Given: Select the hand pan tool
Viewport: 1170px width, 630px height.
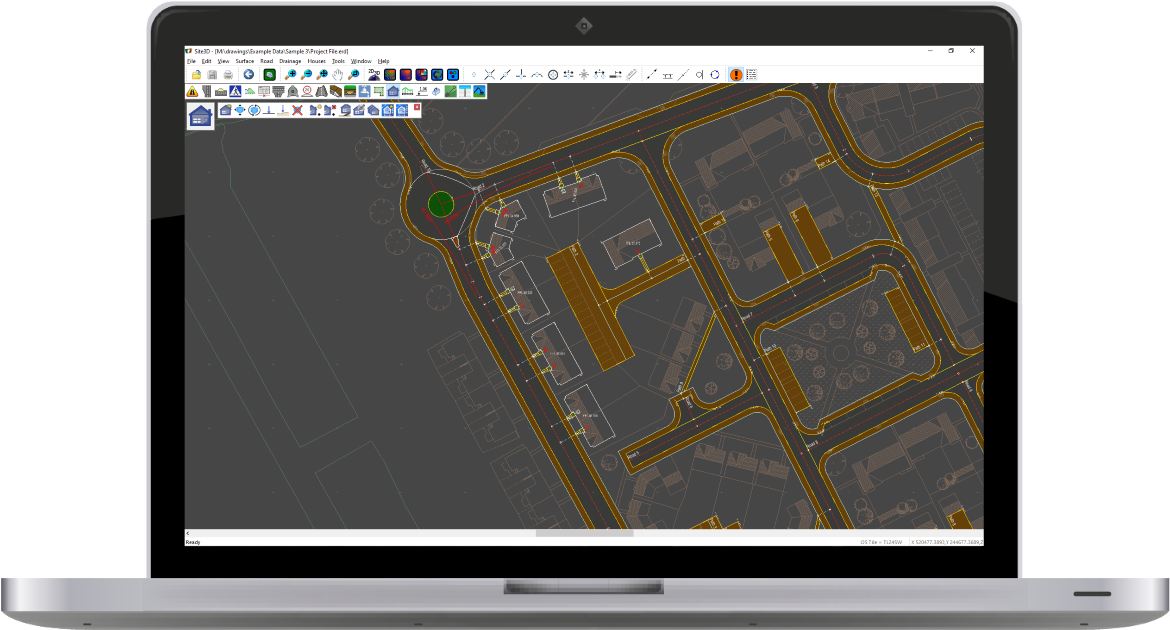Looking at the screenshot, I should [x=337, y=75].
